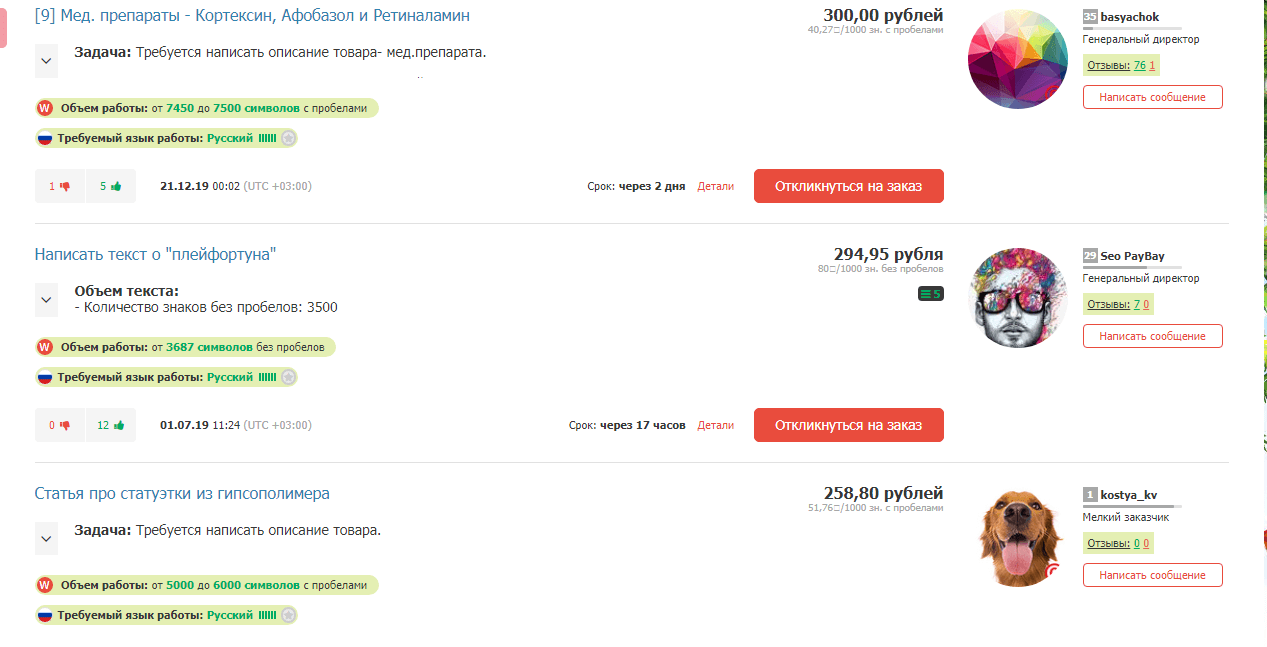Click the W volume icon in first order
This screenshot has height=647, width=1267.
[x=45, y=108]
